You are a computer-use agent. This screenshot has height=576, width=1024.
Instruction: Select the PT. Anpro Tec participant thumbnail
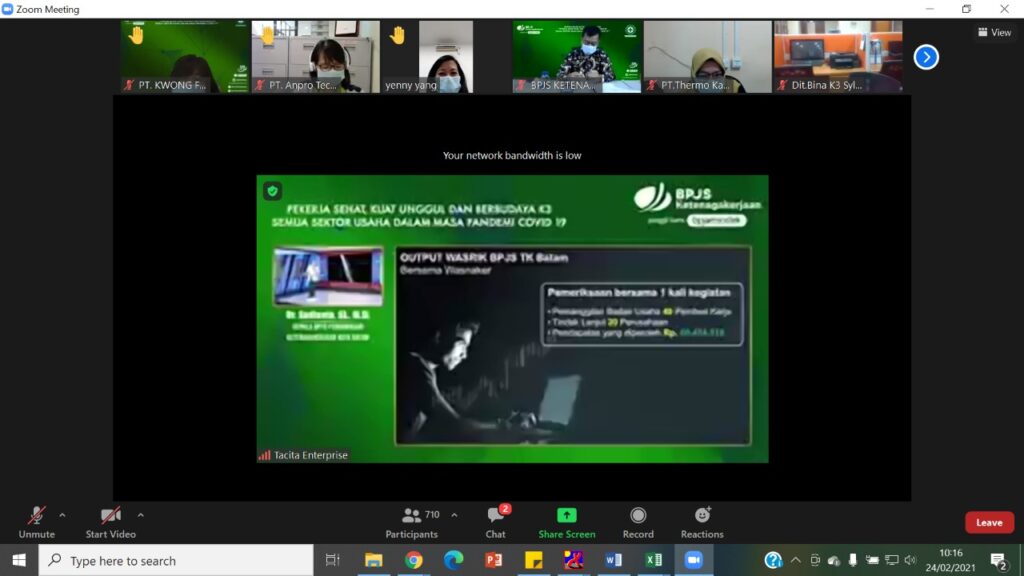pyautogui.click(x=315, y=57)
